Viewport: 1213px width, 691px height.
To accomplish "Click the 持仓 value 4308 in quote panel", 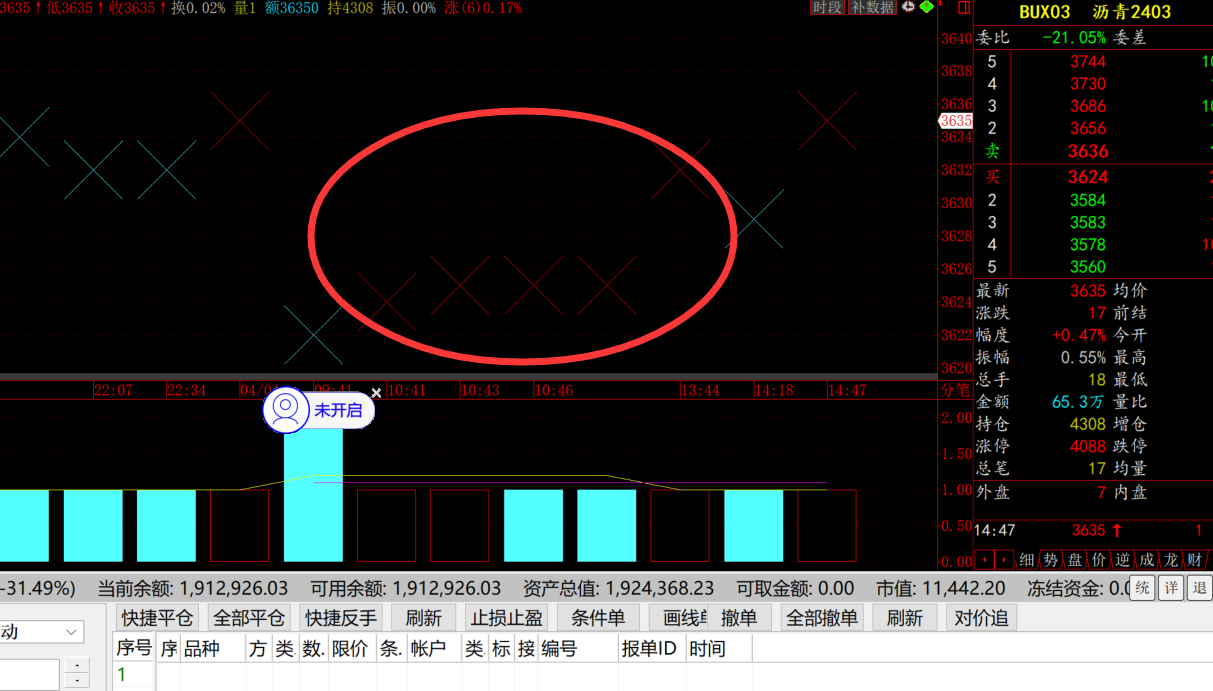I will pyautogui.click(x=1088, y=424).
